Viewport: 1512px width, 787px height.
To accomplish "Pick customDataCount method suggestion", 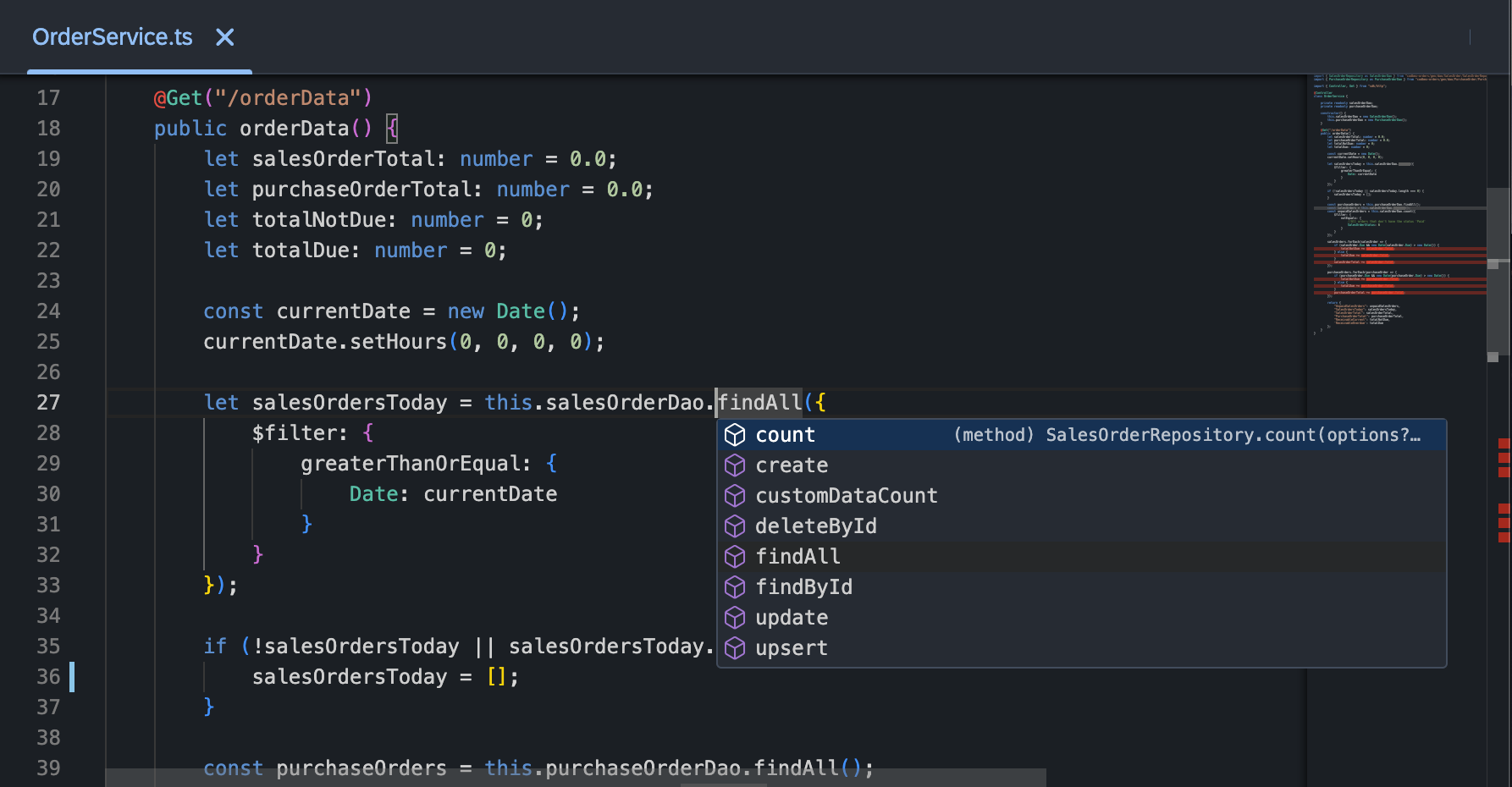I will tap(1082, 496).
